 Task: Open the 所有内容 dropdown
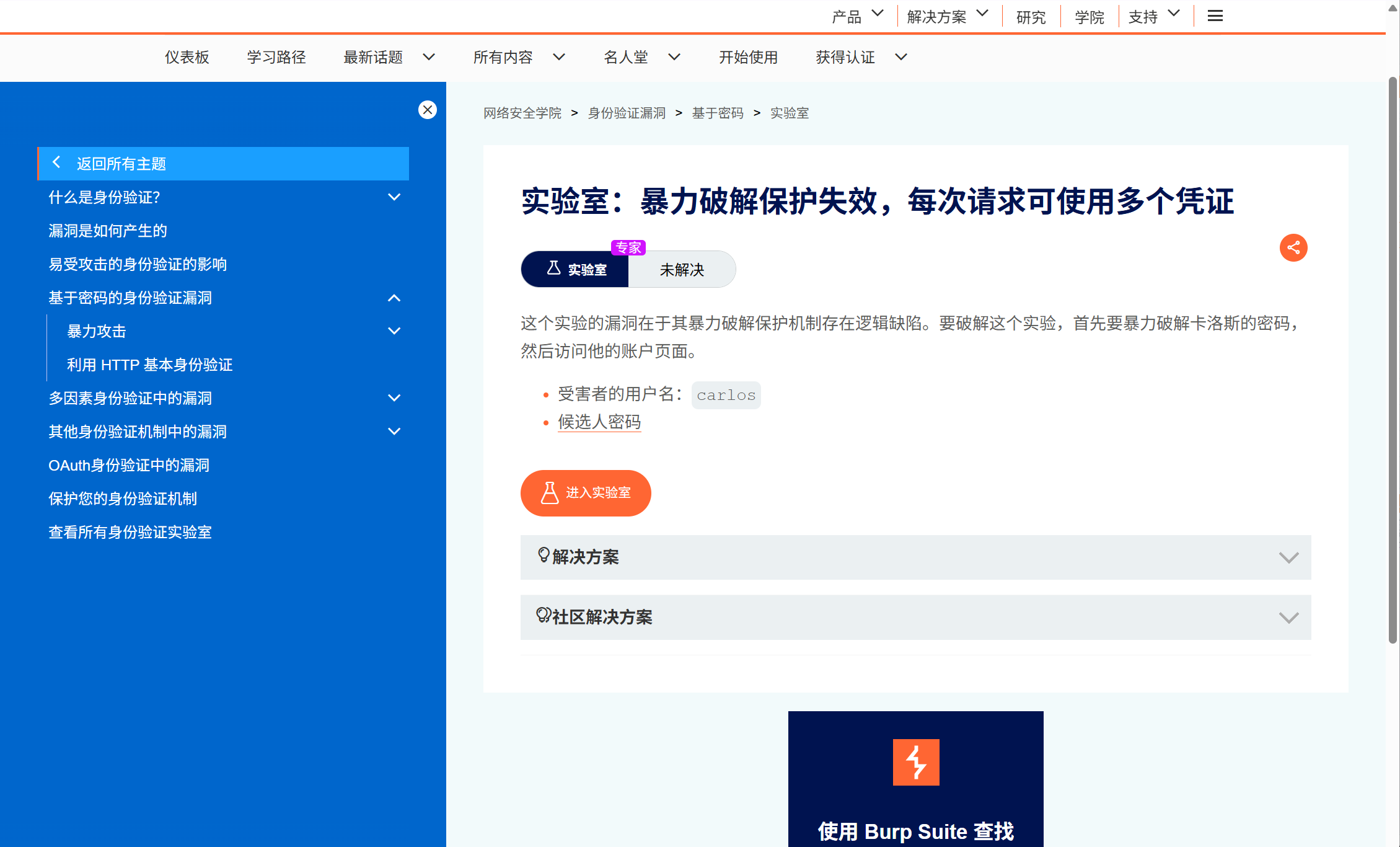[519, 57]
